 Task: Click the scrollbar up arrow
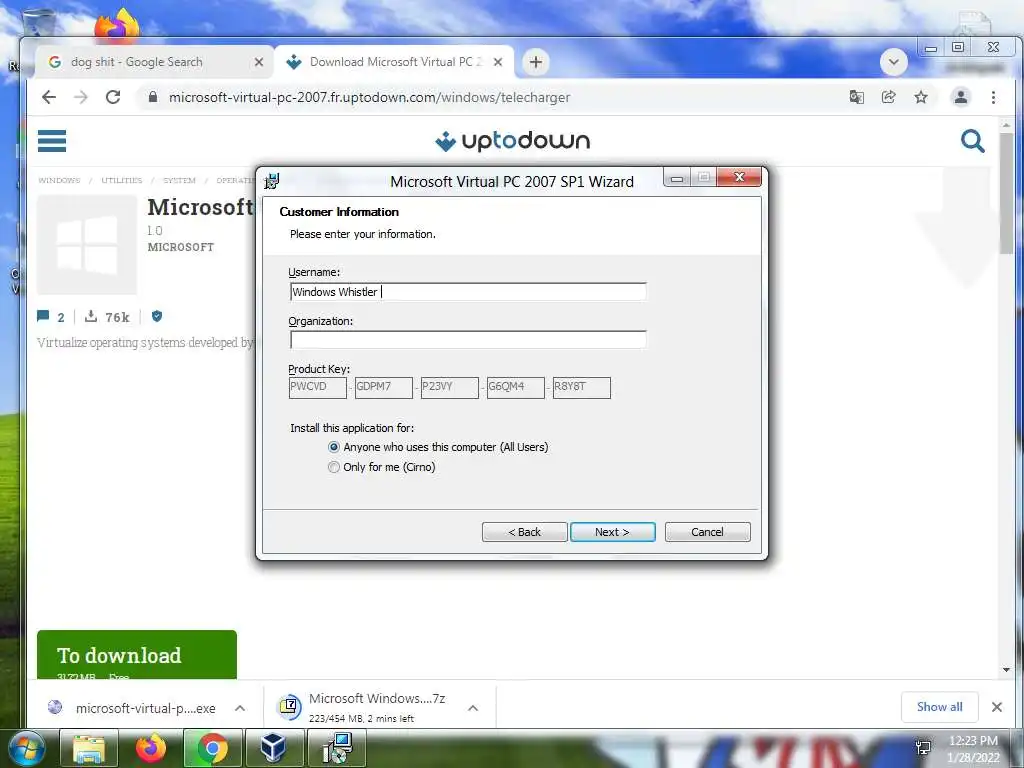pos(1006,125)
